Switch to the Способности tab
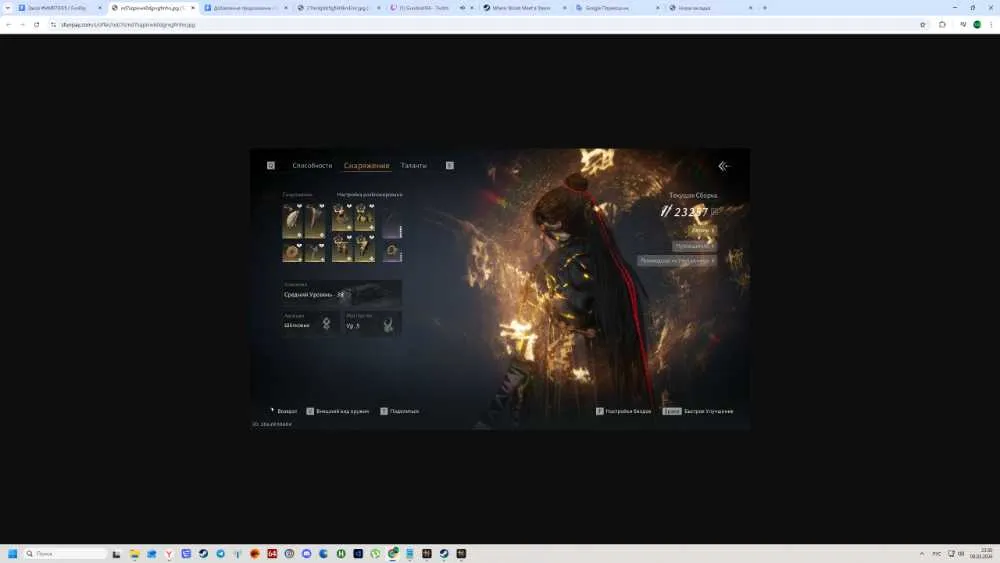The image size is (1000, 563). click(x=312, y=166)
